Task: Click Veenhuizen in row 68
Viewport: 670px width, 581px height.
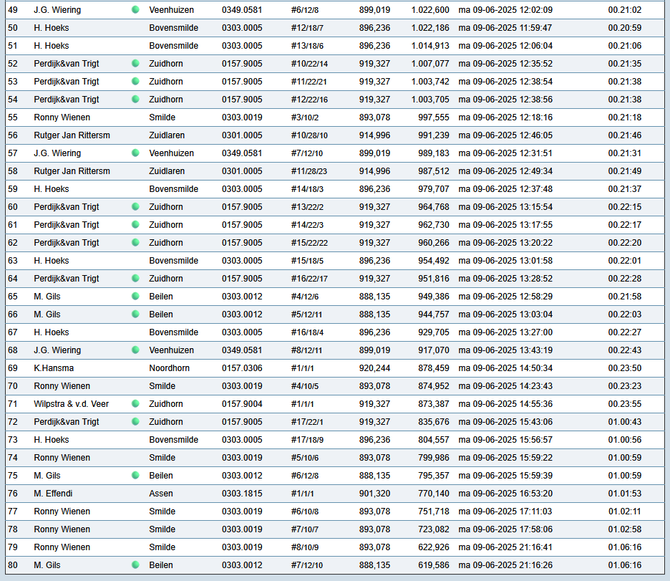Action: [171, 350]
